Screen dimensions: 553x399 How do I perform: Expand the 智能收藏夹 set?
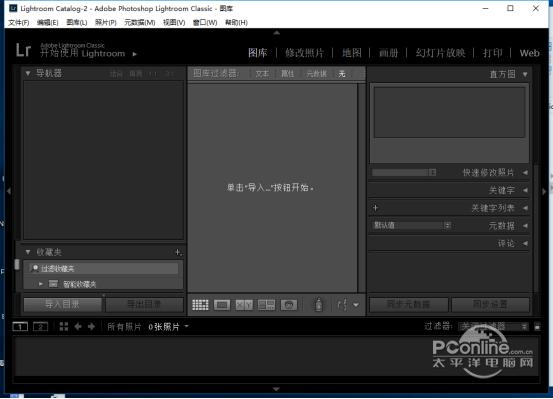pyautogui.click(x=41, y=284)
